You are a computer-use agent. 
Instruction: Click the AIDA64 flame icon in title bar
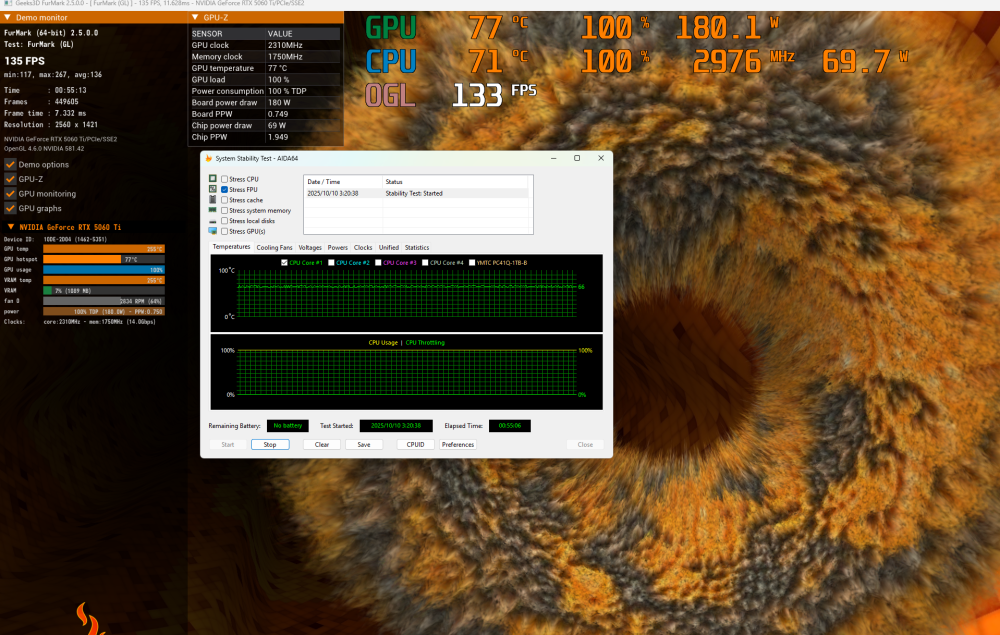pos(208,158)
